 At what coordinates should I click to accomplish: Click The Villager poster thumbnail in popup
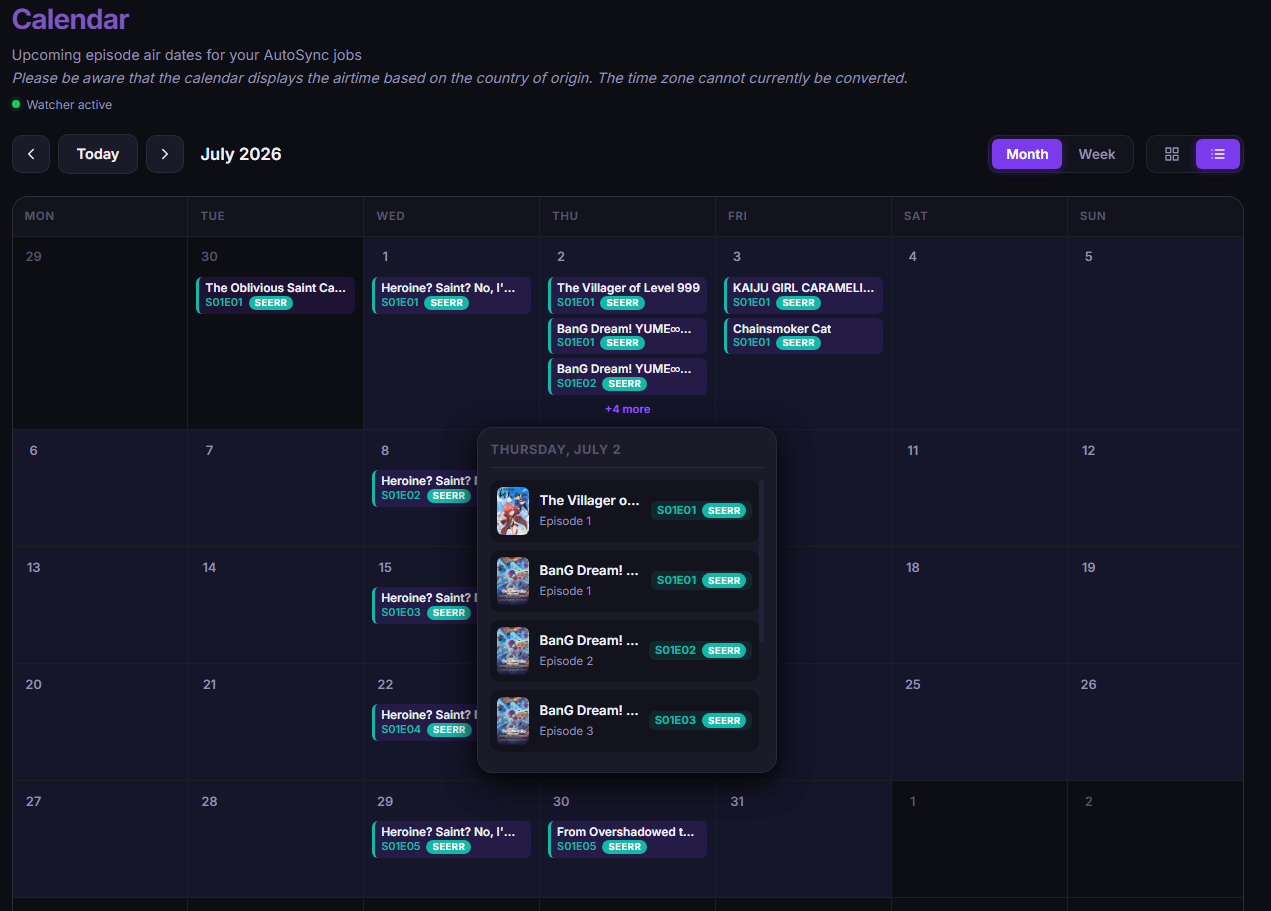(x=513, y=510)
